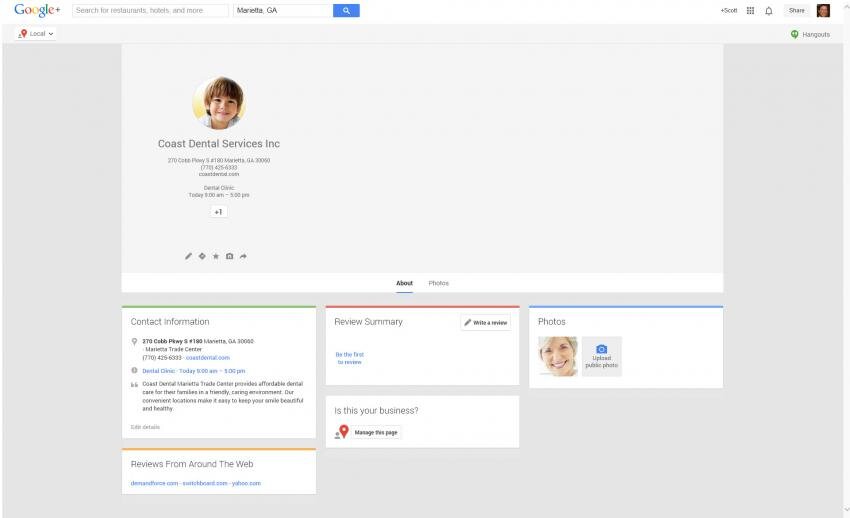This screenshot has height=518, width=850.
Task: Click the Manage this page button
Action: pyautogui.click(x=376, y=432)
